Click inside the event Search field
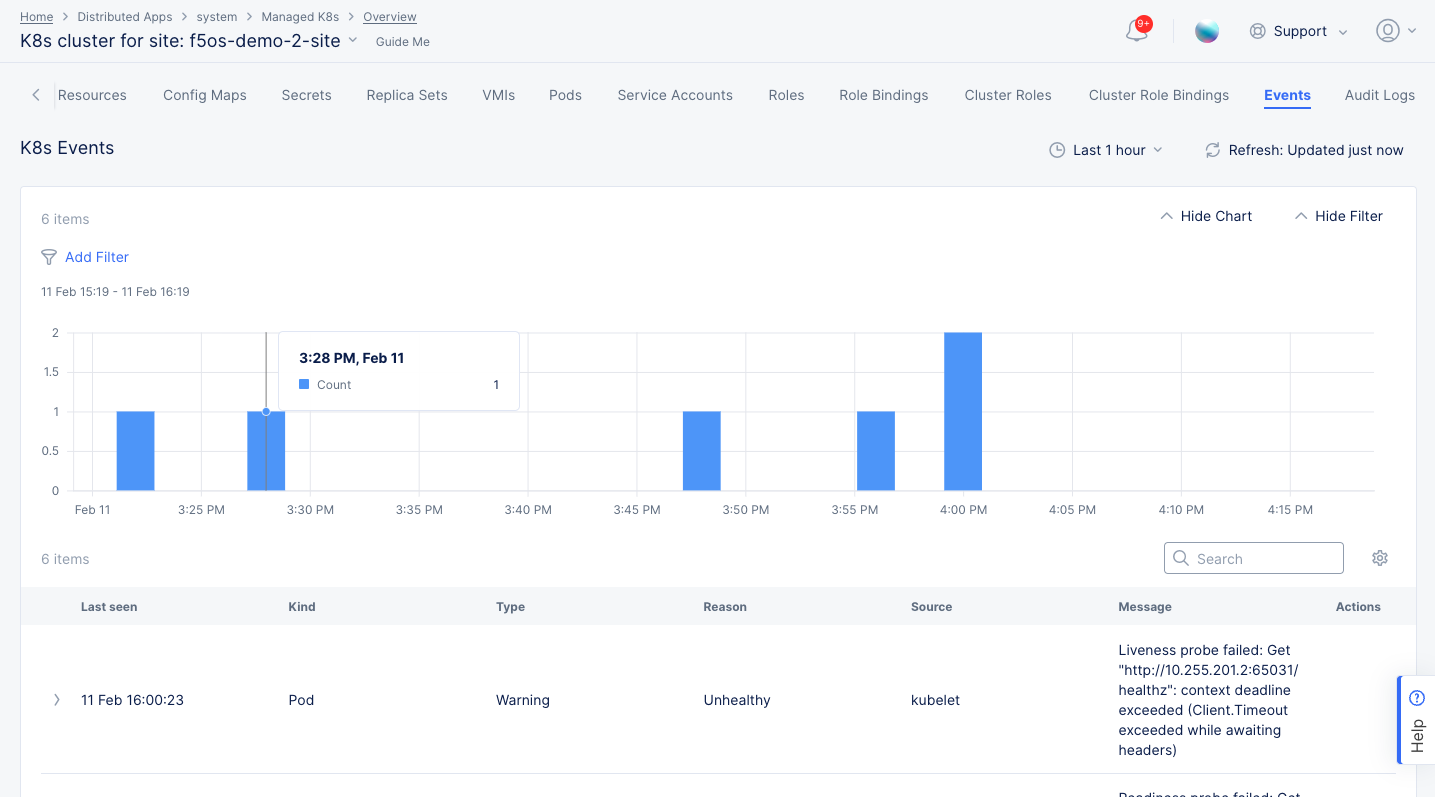 [x=1253, y=557]
